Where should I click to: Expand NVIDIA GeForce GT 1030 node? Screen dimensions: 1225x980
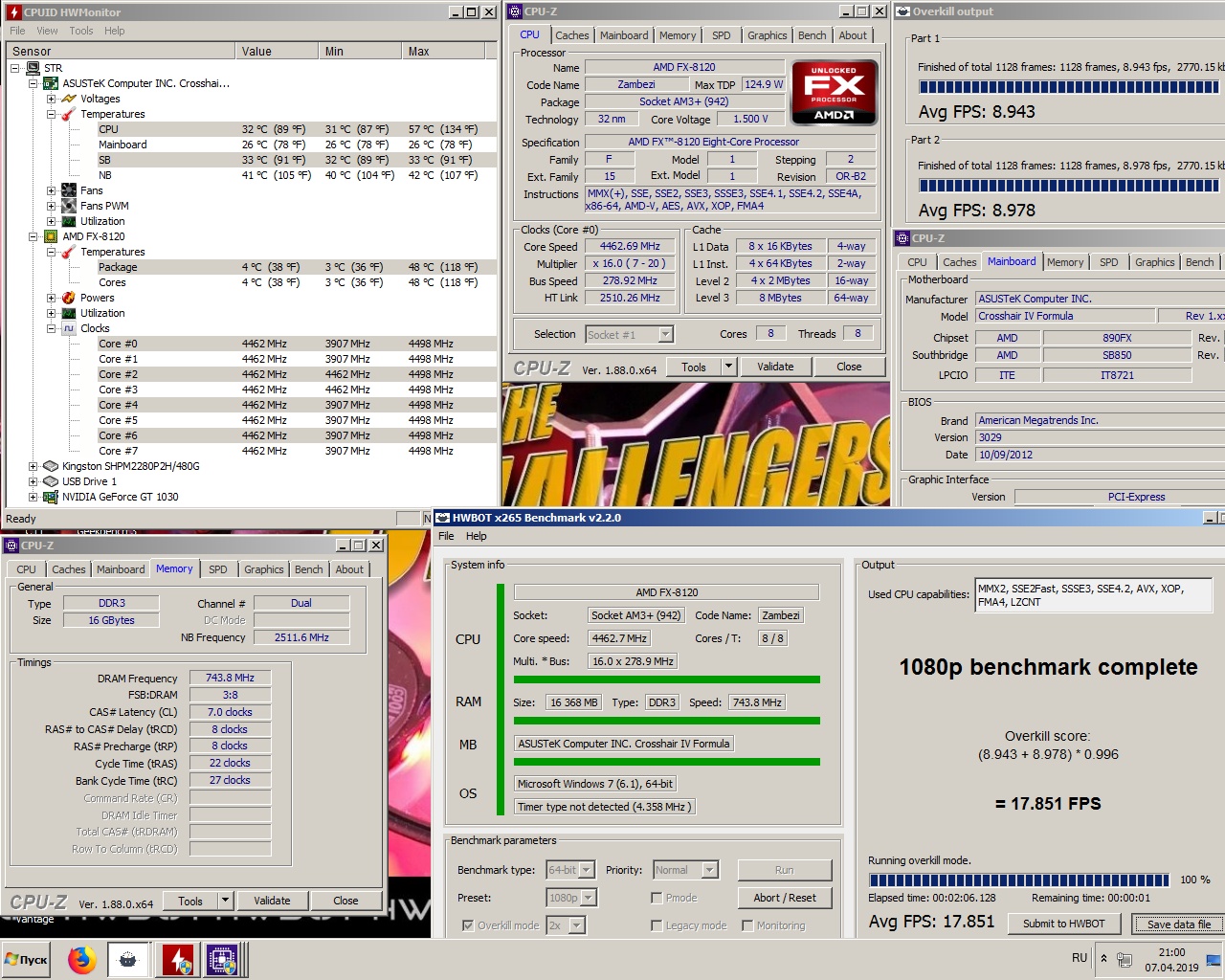[33, 497]
